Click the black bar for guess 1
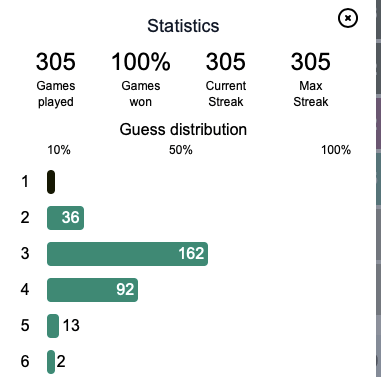Screen dimensions: 381x377 pyautogui.click(x=51, y=182)
